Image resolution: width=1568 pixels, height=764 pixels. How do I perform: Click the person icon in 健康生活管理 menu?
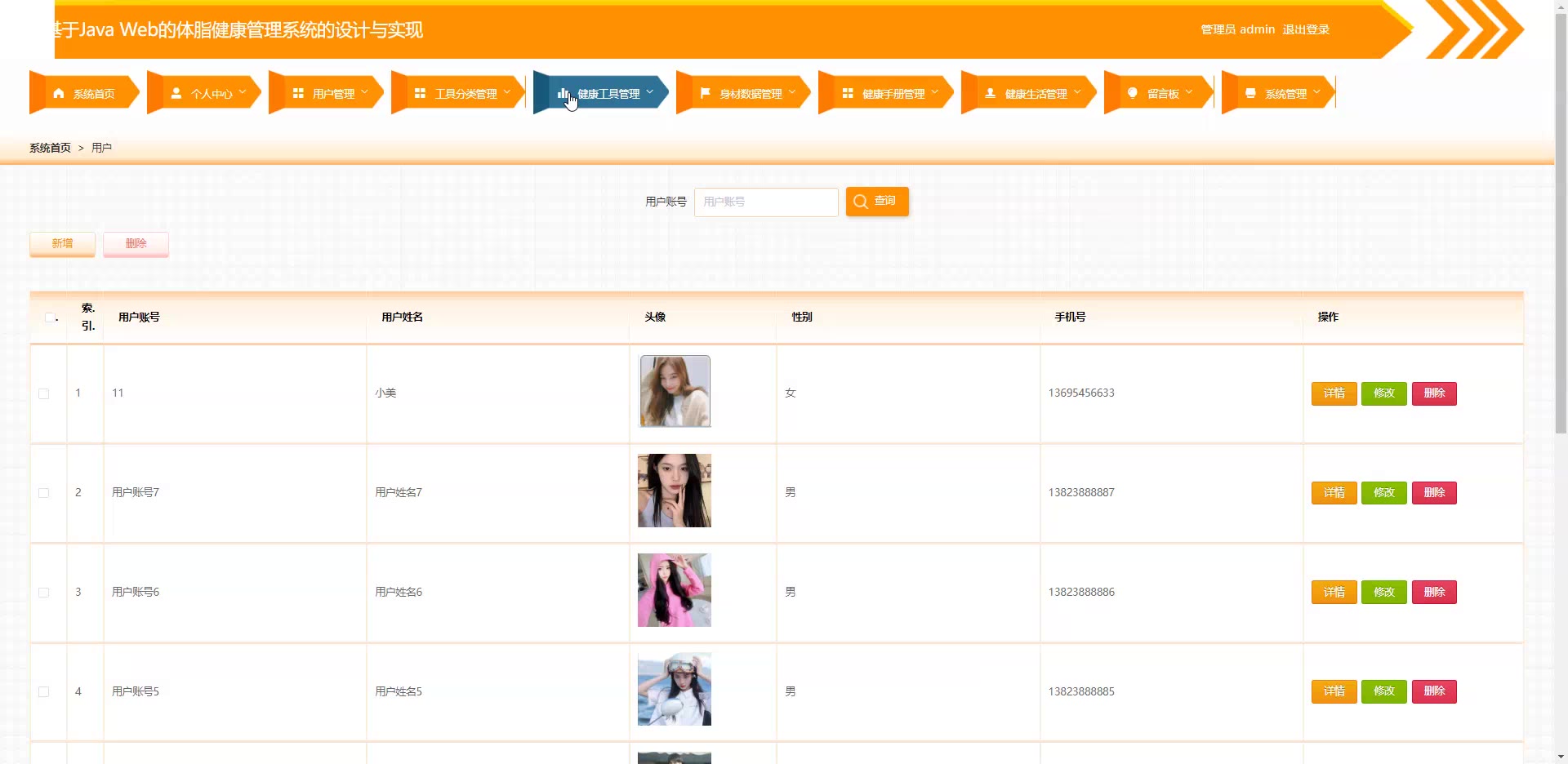(x=990, y=93)
